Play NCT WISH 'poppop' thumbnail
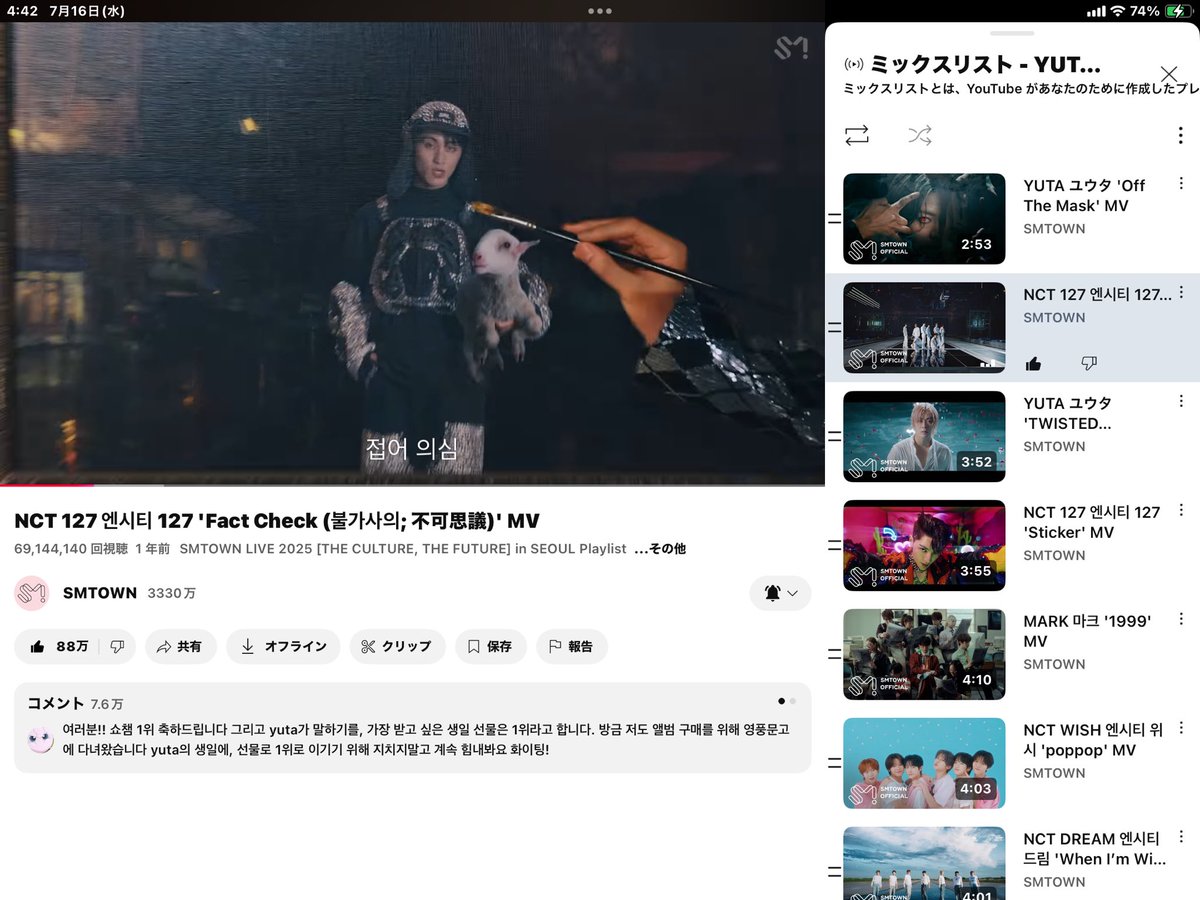This screenshot has width=1200, height=900. click(924, 764)
